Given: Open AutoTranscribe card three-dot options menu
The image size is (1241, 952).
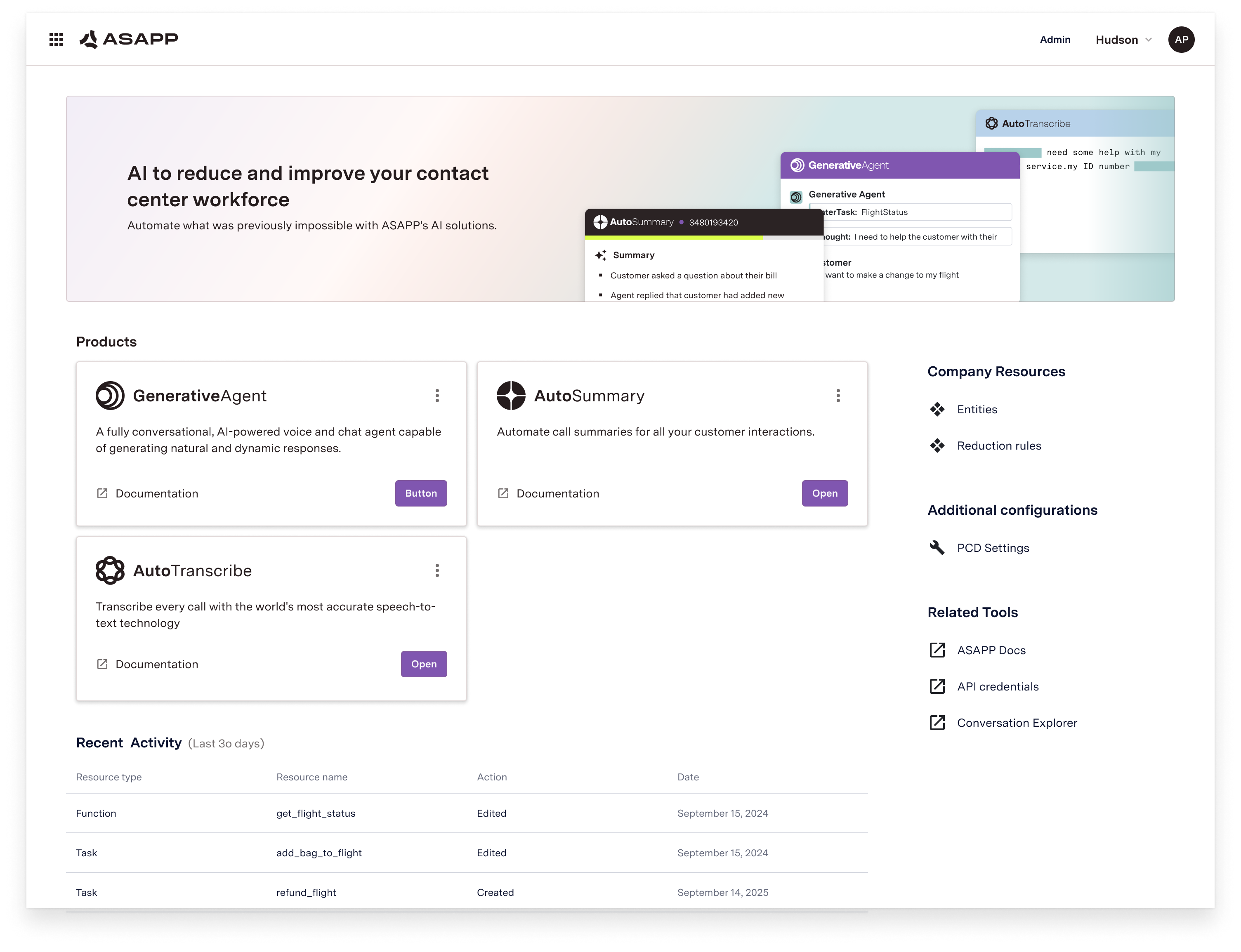Looking at the screenshot, I should click(x=437, y=570).
